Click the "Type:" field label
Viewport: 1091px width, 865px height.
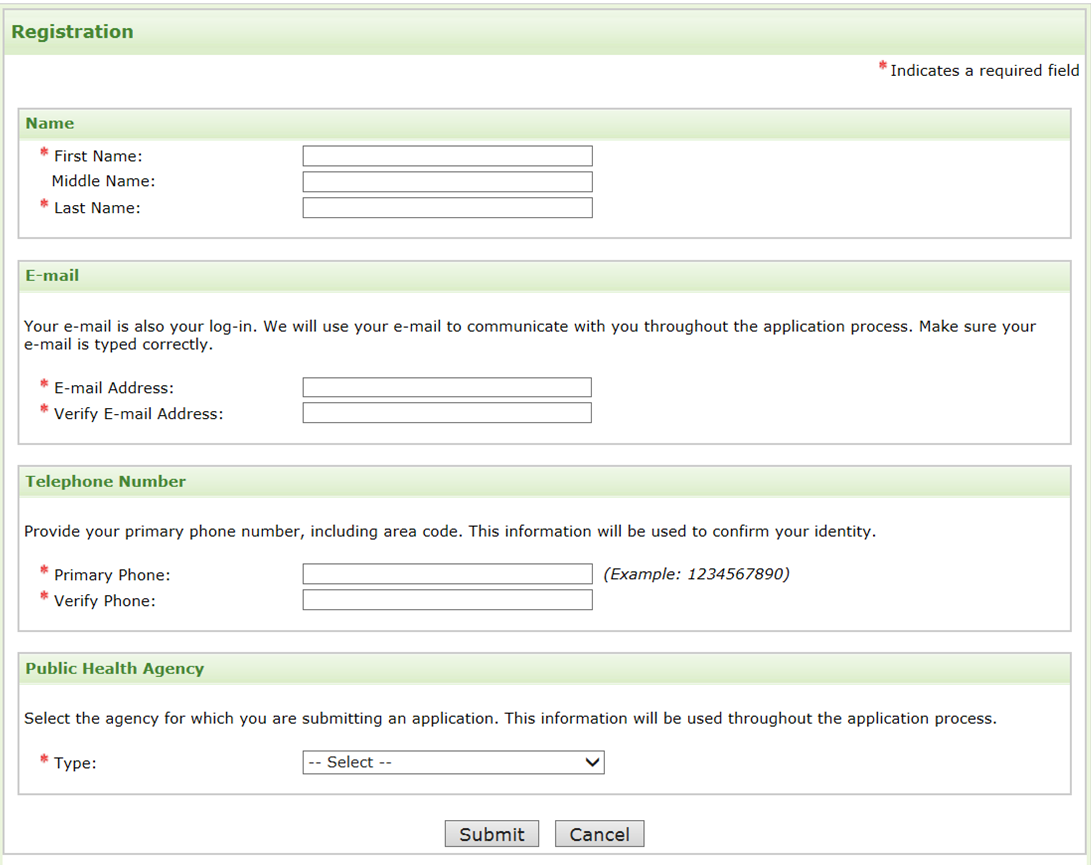tap(75, 763)
